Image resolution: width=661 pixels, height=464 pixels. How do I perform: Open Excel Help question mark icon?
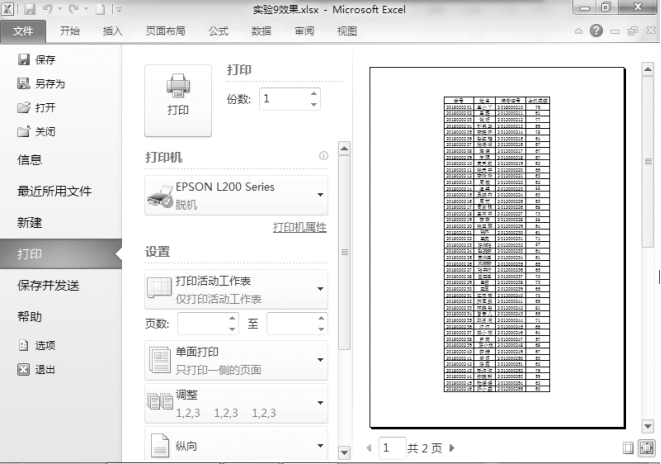tap(596, 31)
